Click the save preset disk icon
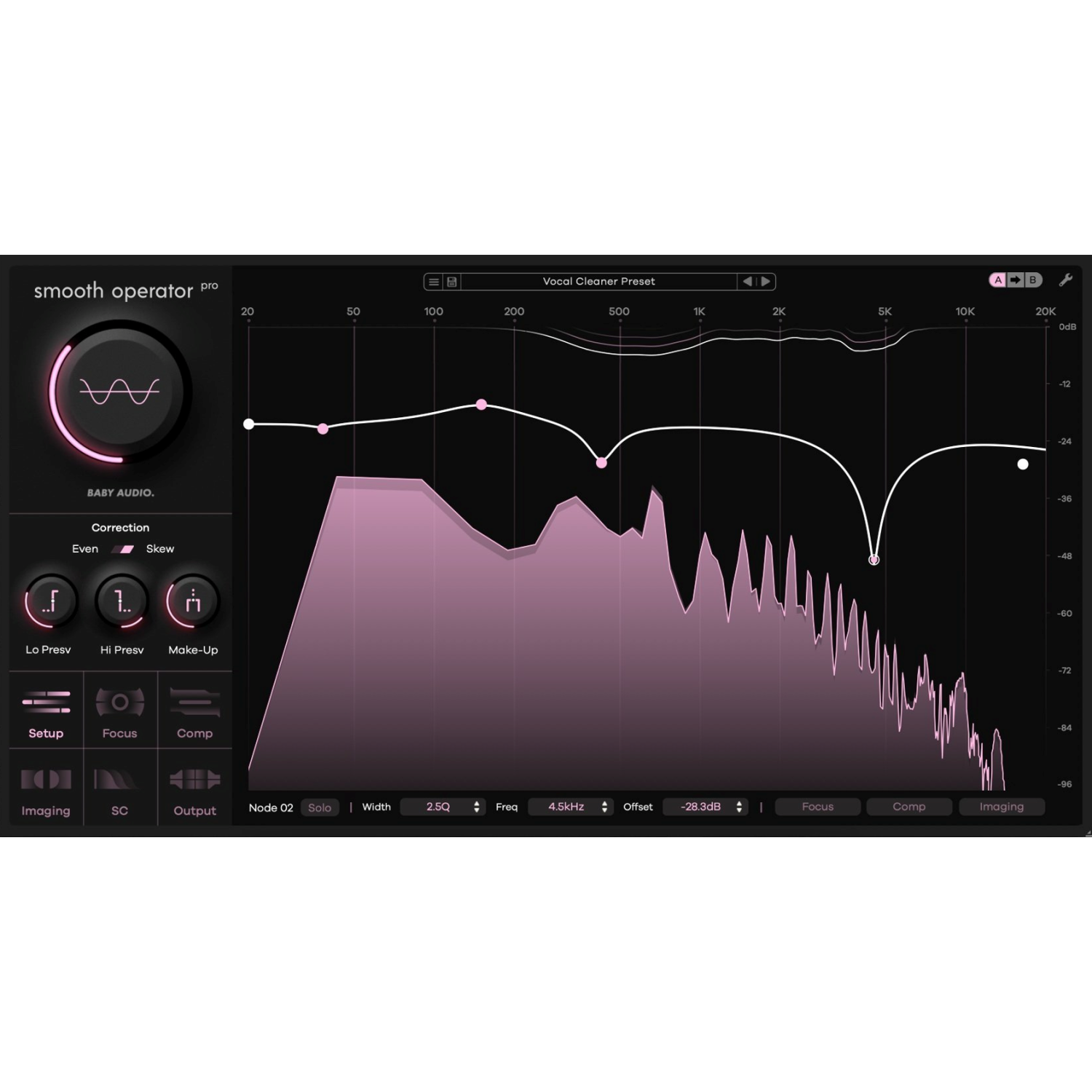Viewport: 1092px width, 1092px height. pos(451,282)
